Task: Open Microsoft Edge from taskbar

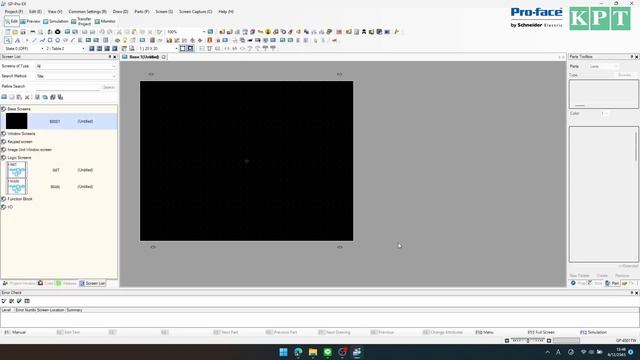Action: 298,352
